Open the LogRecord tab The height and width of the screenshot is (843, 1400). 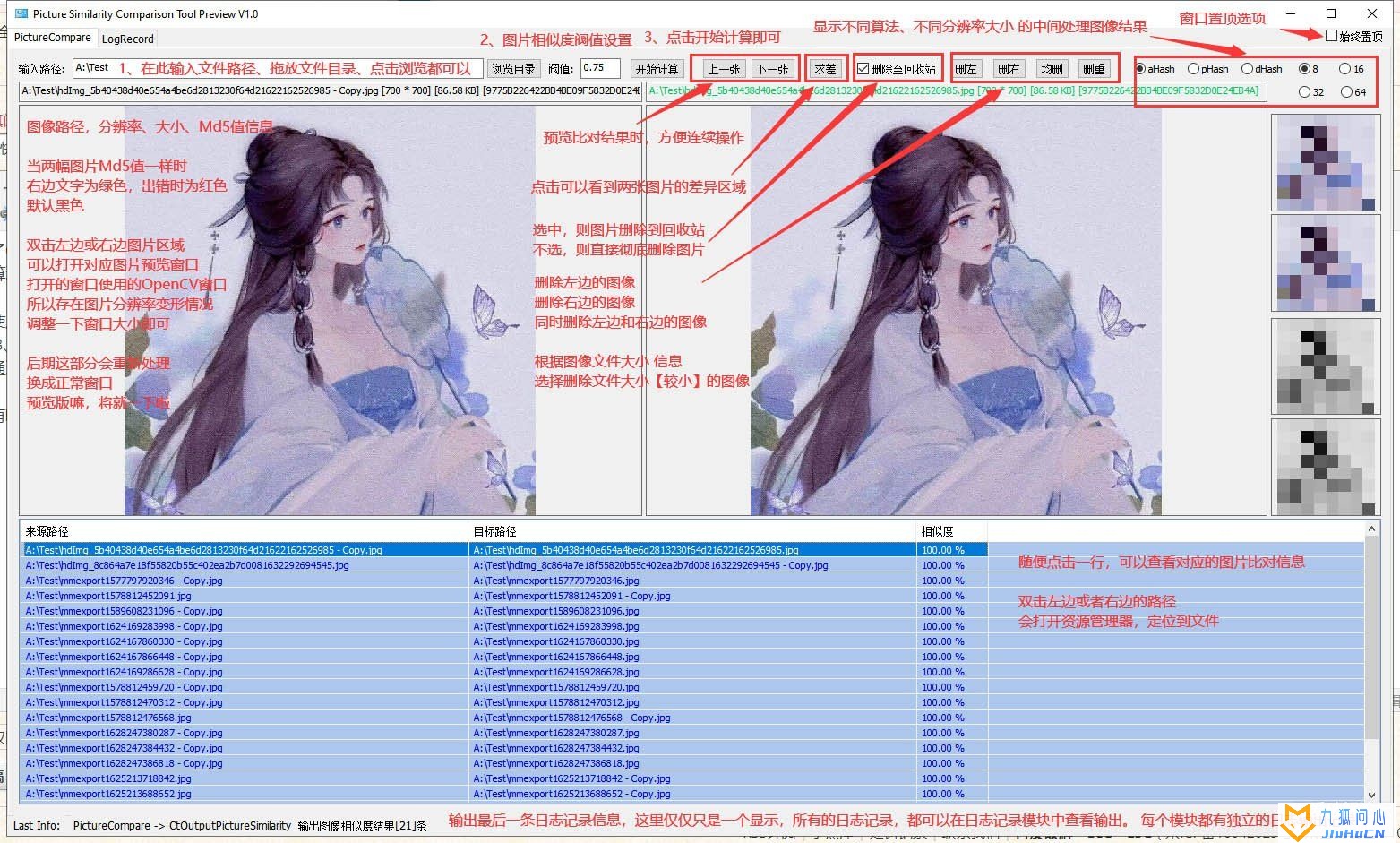tap(127, 39)
